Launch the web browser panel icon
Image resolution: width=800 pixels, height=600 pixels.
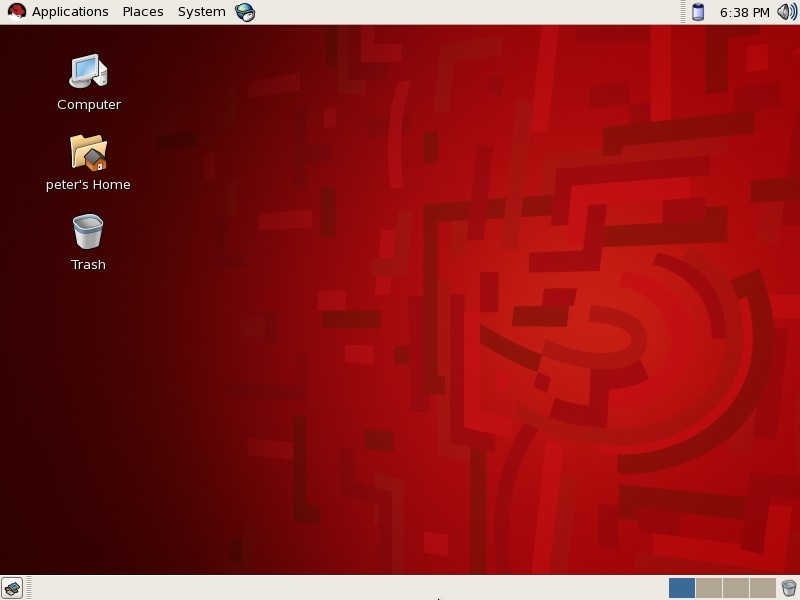[x=245, y=12]
